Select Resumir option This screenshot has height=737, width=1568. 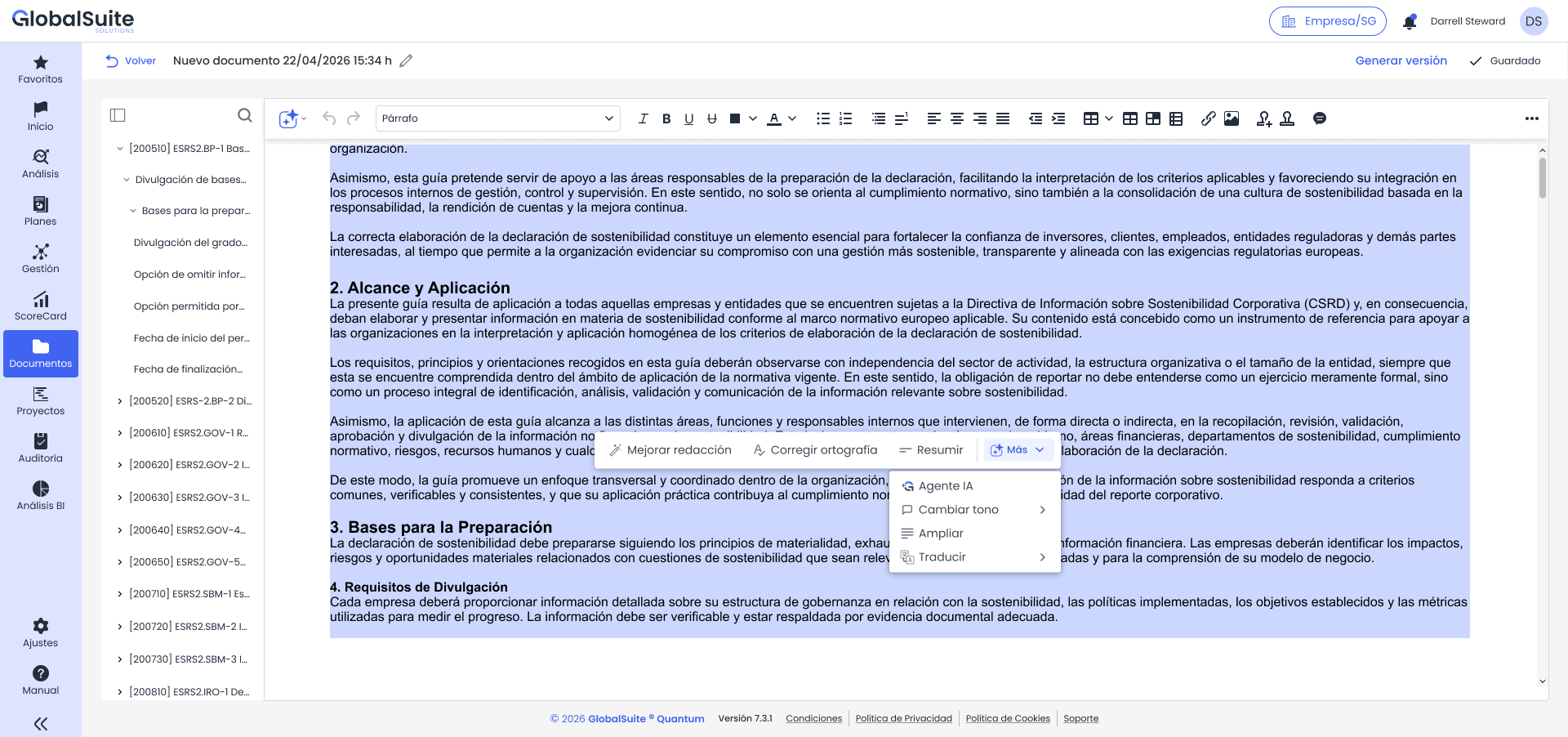931,450
